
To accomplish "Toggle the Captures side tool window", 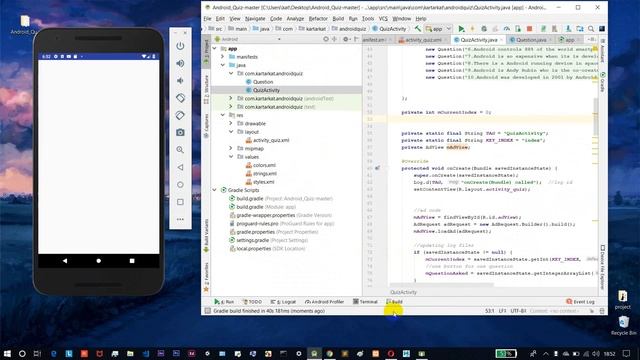I will (206, 126).
